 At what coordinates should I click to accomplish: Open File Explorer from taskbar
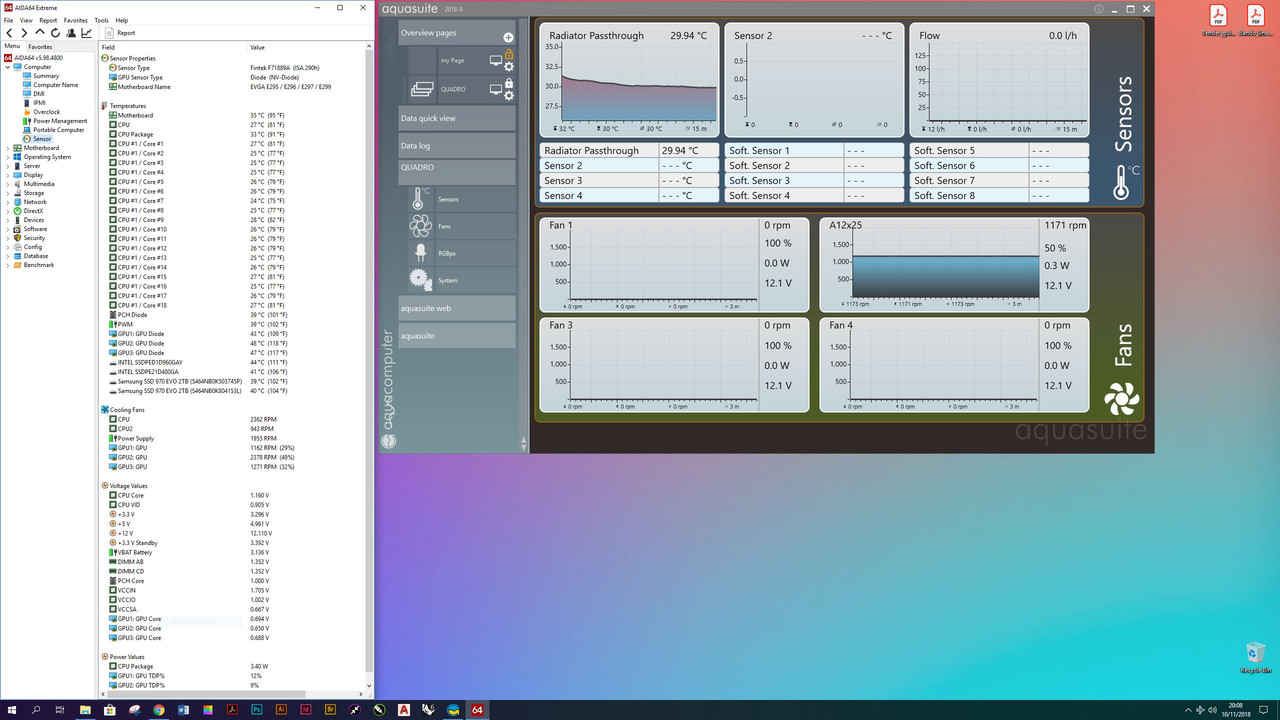(x=85, y=709)
